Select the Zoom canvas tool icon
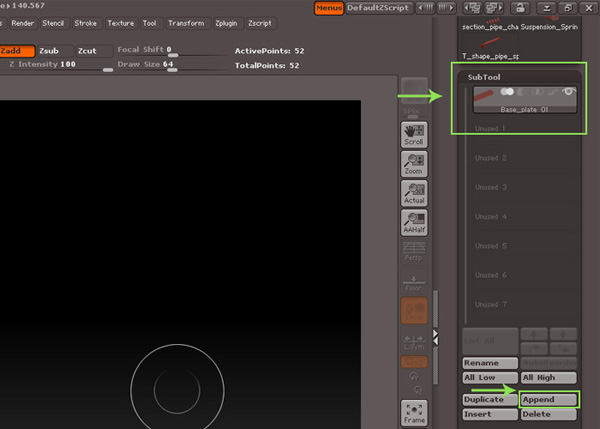This screenshot has height=429, width=600. click(x=413, y=165)
